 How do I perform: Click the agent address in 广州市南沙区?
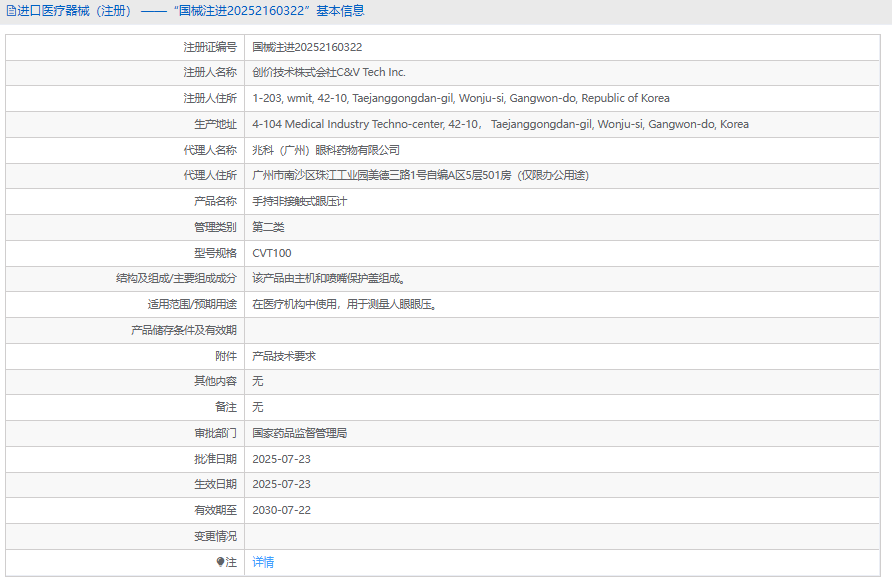tap(420, 176)
